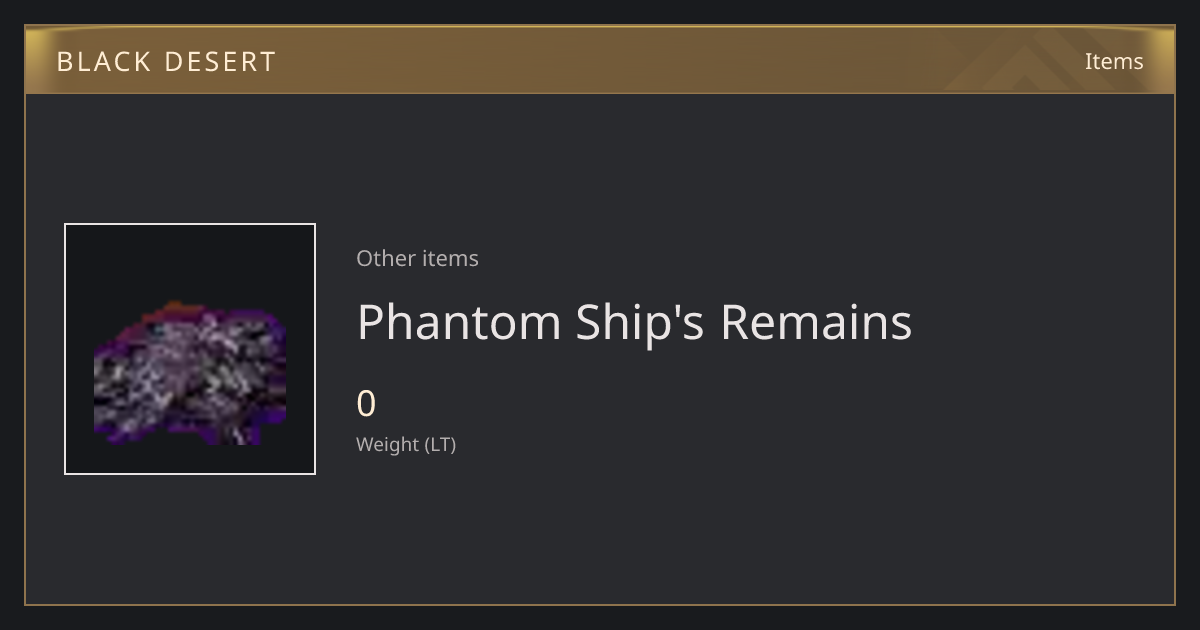Click the white-bordered item image frame

tap(190, 349)
